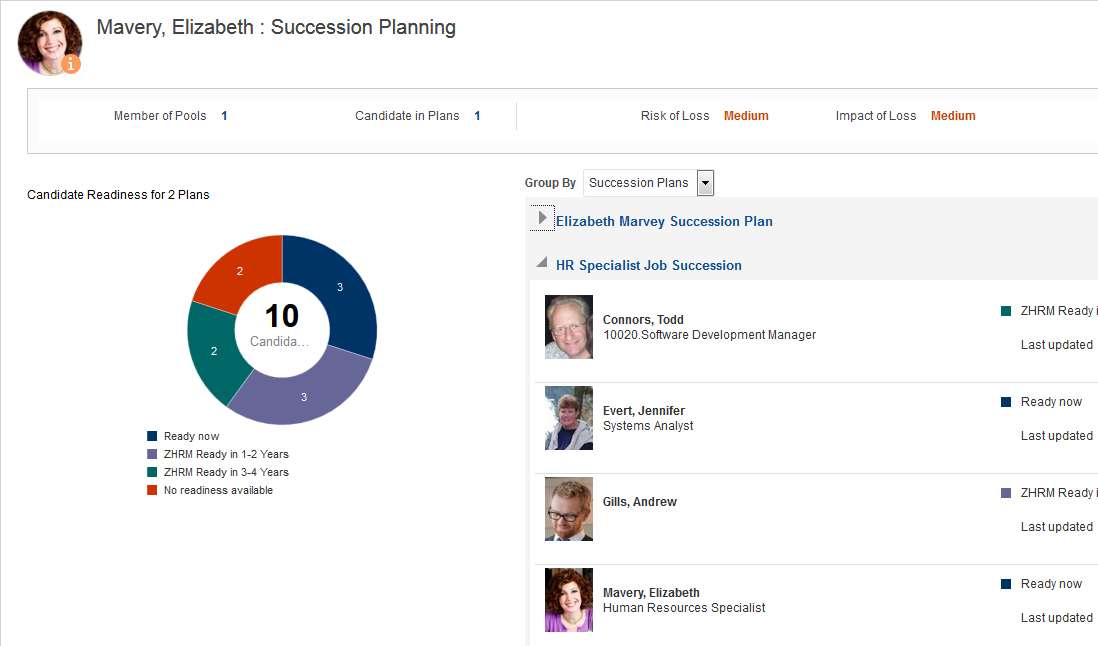
Task: Click the ZHRM Ready in 3-4 Years legend swatch
Action: point(152,472)
